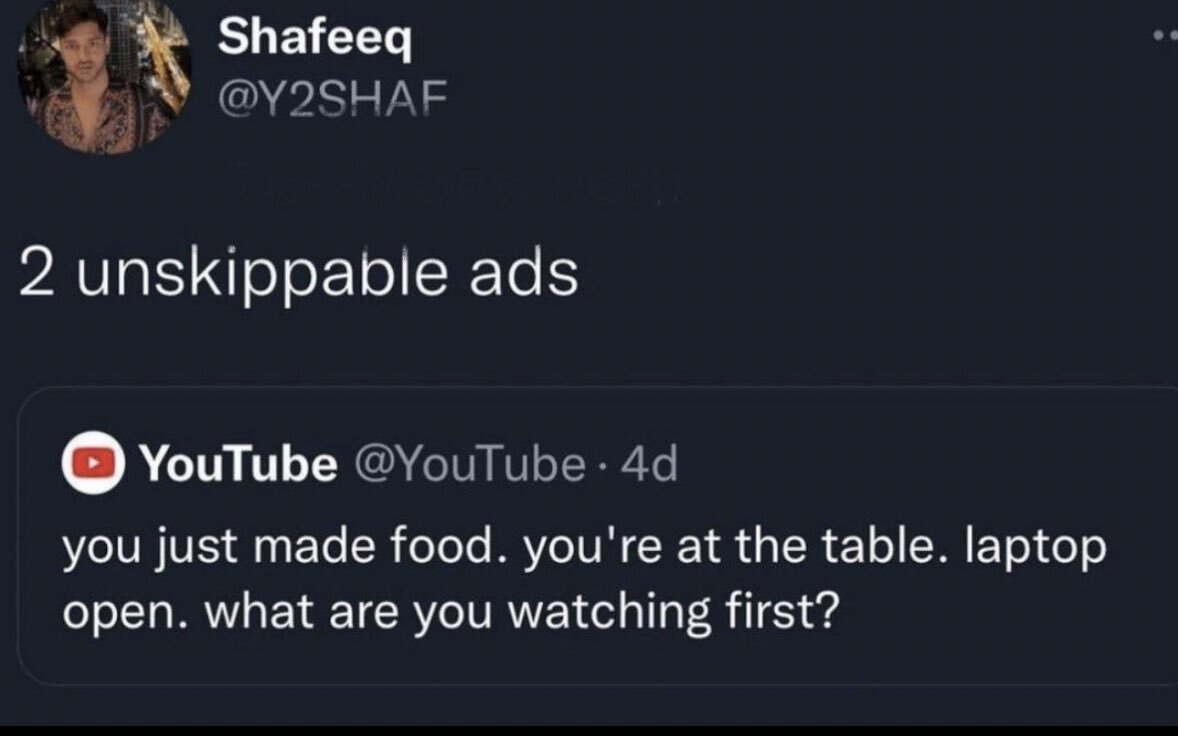Open the @YouTube handle in quoted tweet

[x=465, y=464]
